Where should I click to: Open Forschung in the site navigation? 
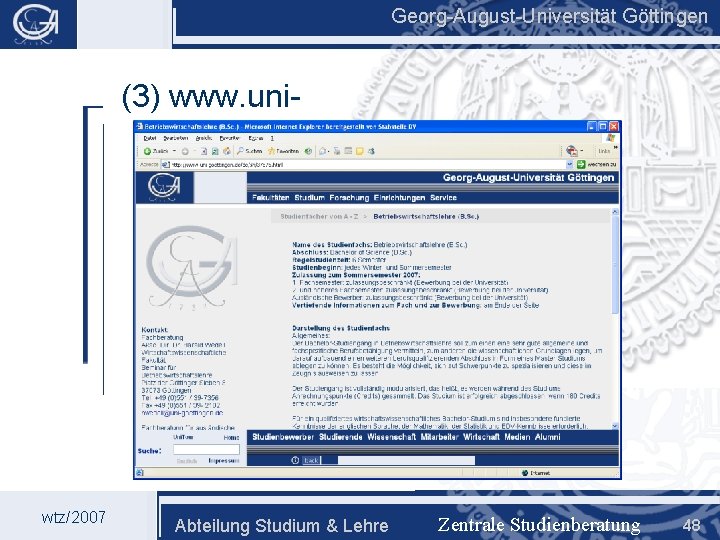(349, 198)
